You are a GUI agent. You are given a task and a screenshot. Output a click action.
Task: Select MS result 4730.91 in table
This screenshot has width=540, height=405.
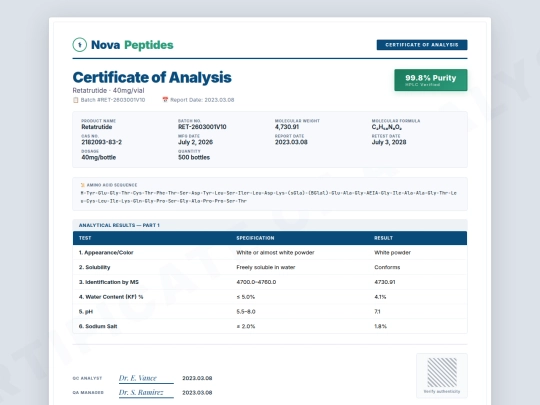coord(385,282)
